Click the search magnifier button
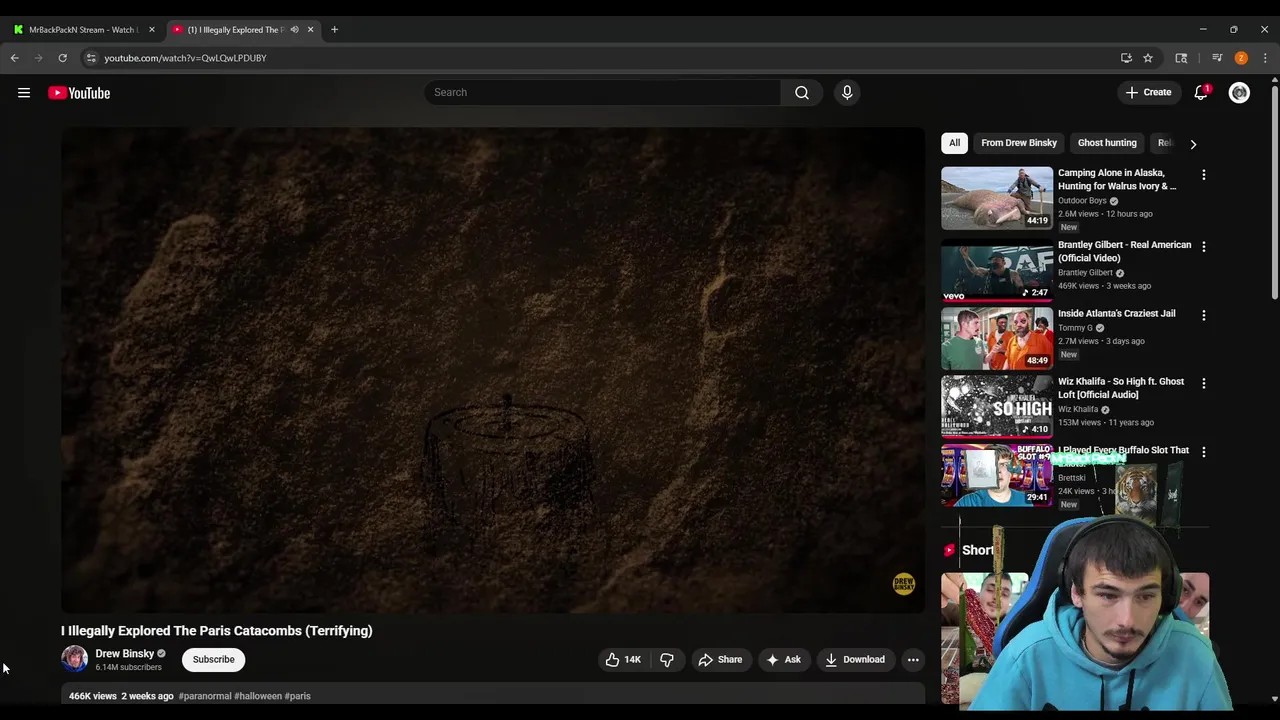This screenshot has height=720, width=1280. [x=802, y=92]
